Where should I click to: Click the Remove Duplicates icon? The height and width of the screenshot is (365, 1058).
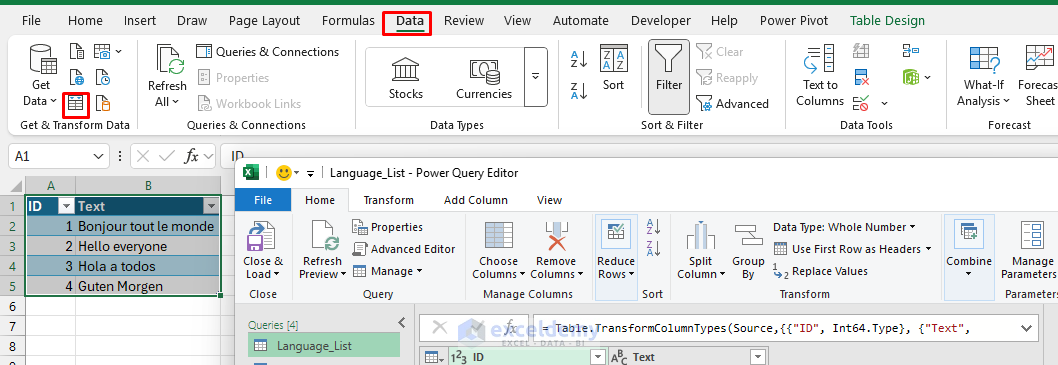861,77
